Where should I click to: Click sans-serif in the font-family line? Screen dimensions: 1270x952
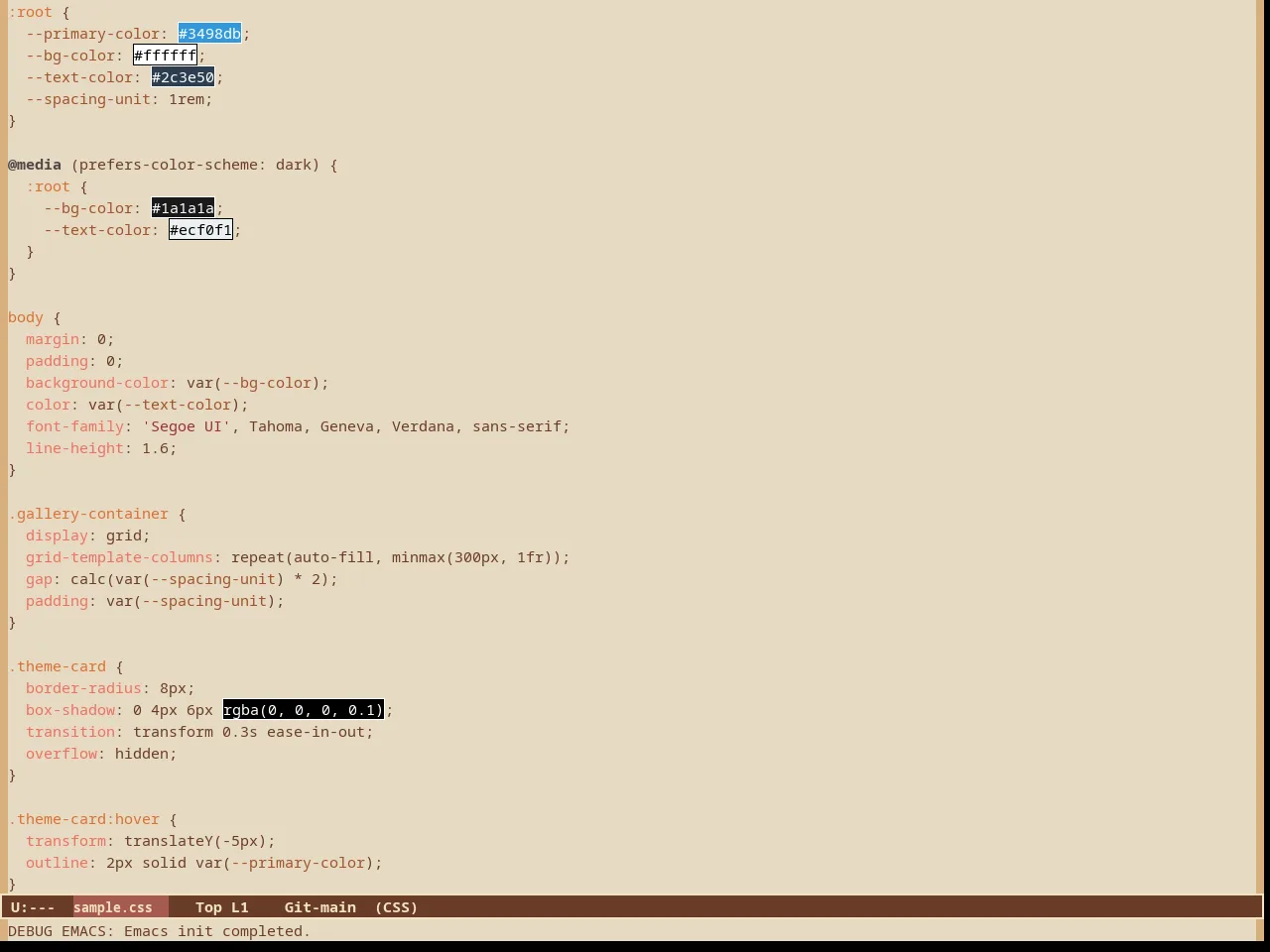(517, 426)
